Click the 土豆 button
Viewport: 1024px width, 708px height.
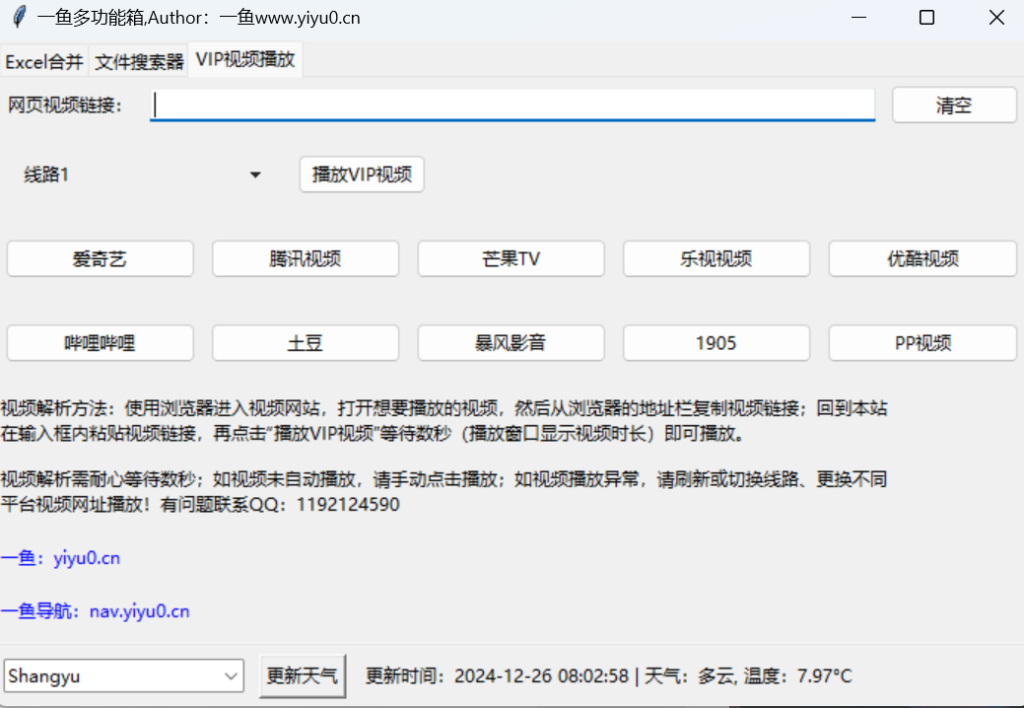306,343
